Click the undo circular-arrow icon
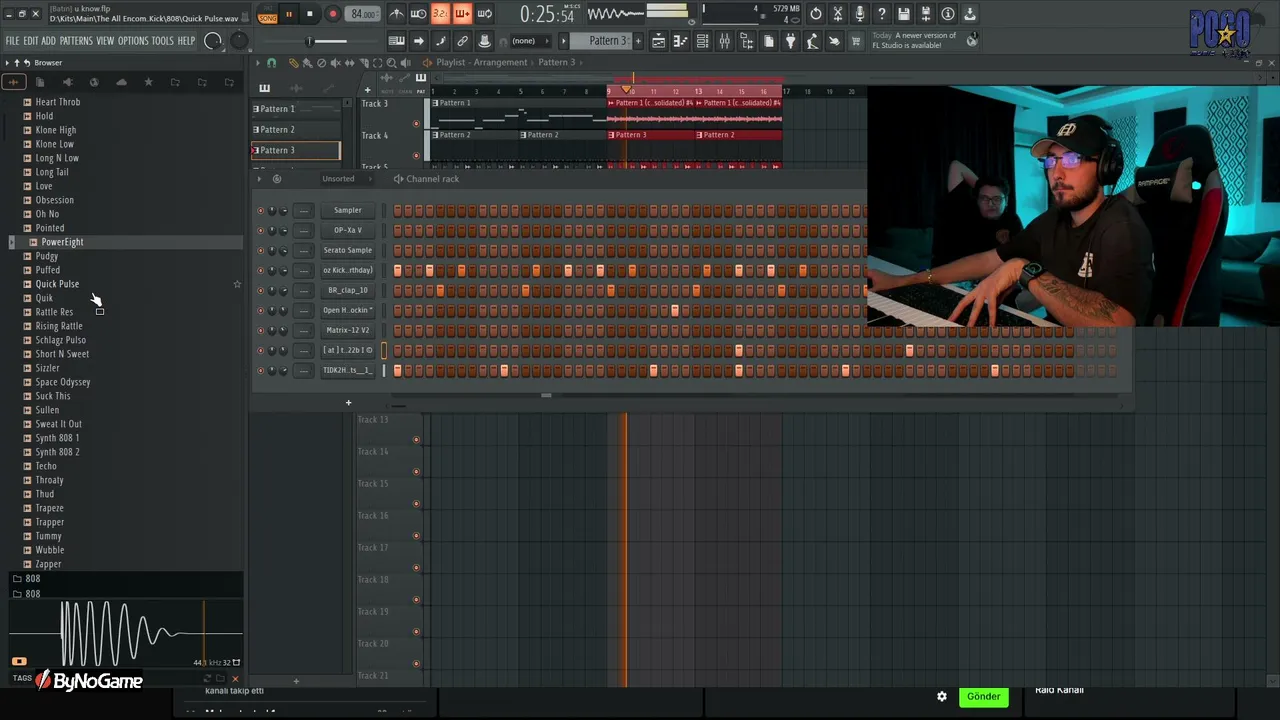Image resolution: width=1280 pixels, height=720 pixels. [816, 14]
